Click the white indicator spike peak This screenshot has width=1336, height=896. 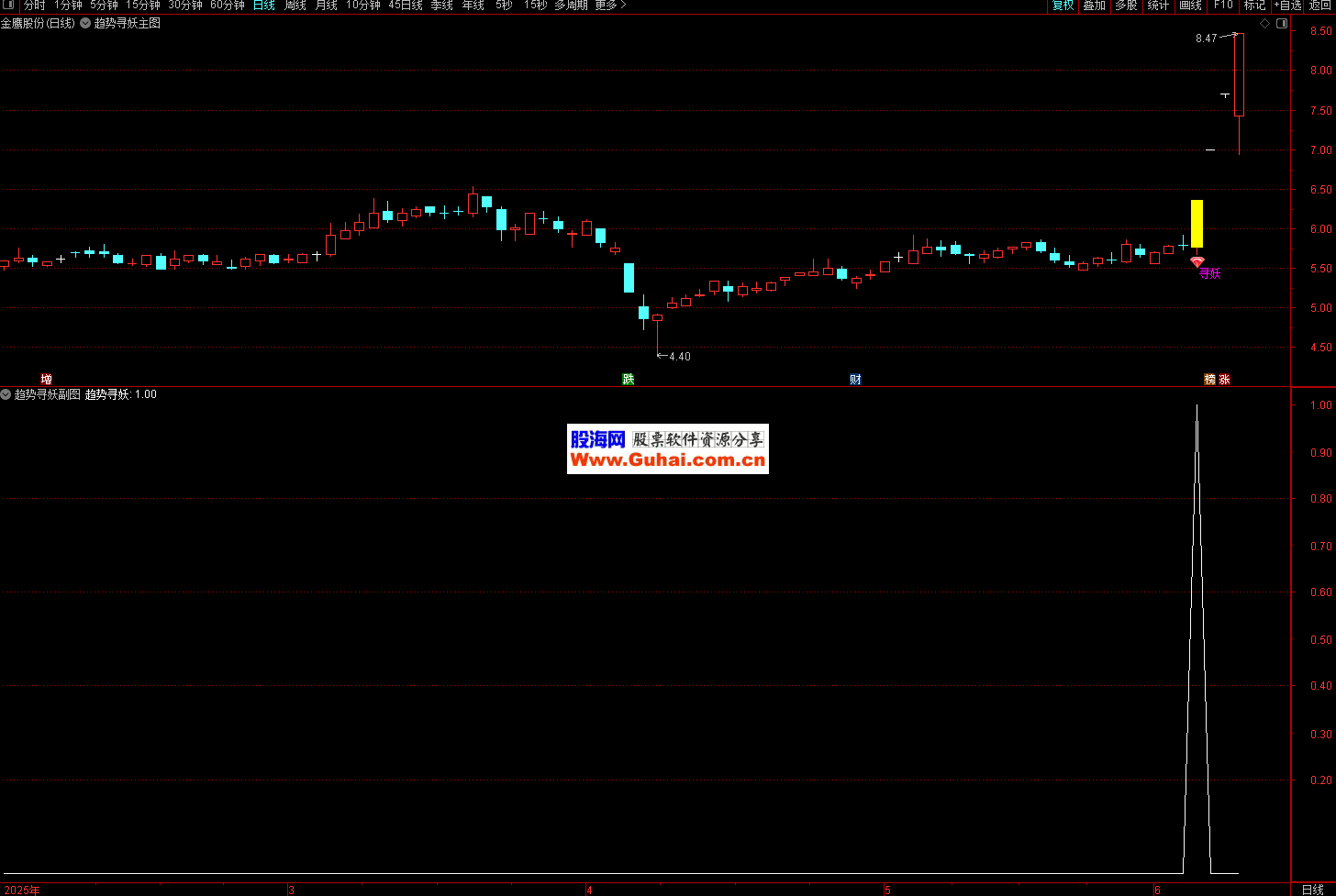point(1197,406)
